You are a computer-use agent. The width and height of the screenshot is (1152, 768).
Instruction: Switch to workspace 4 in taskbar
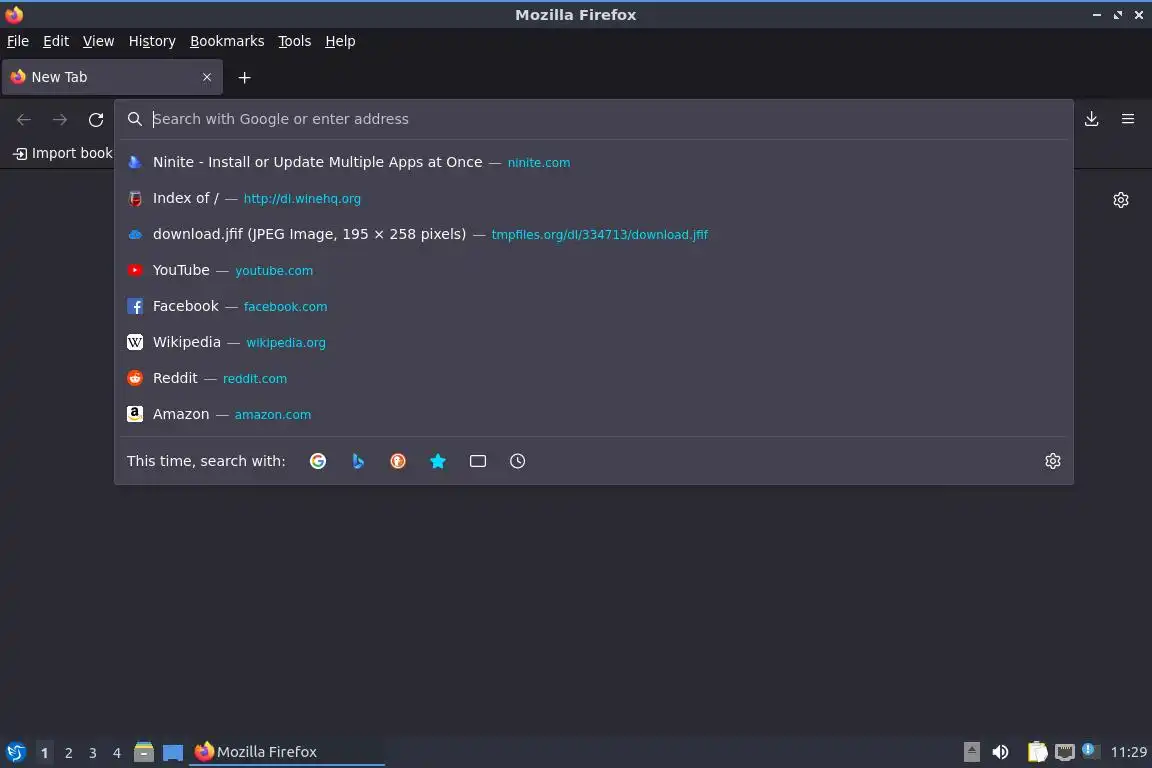point(117,753)
